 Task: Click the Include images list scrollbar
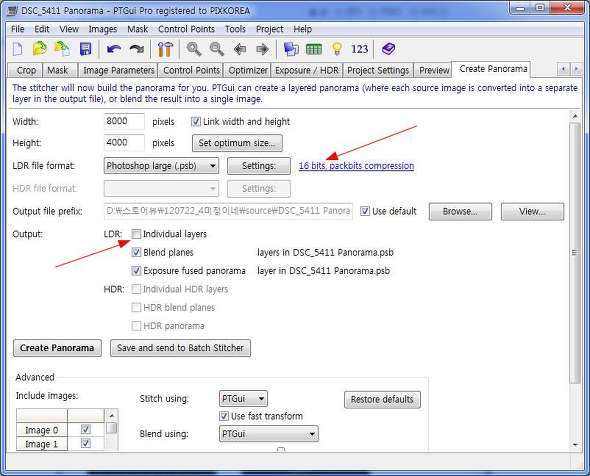click(112, 428)
